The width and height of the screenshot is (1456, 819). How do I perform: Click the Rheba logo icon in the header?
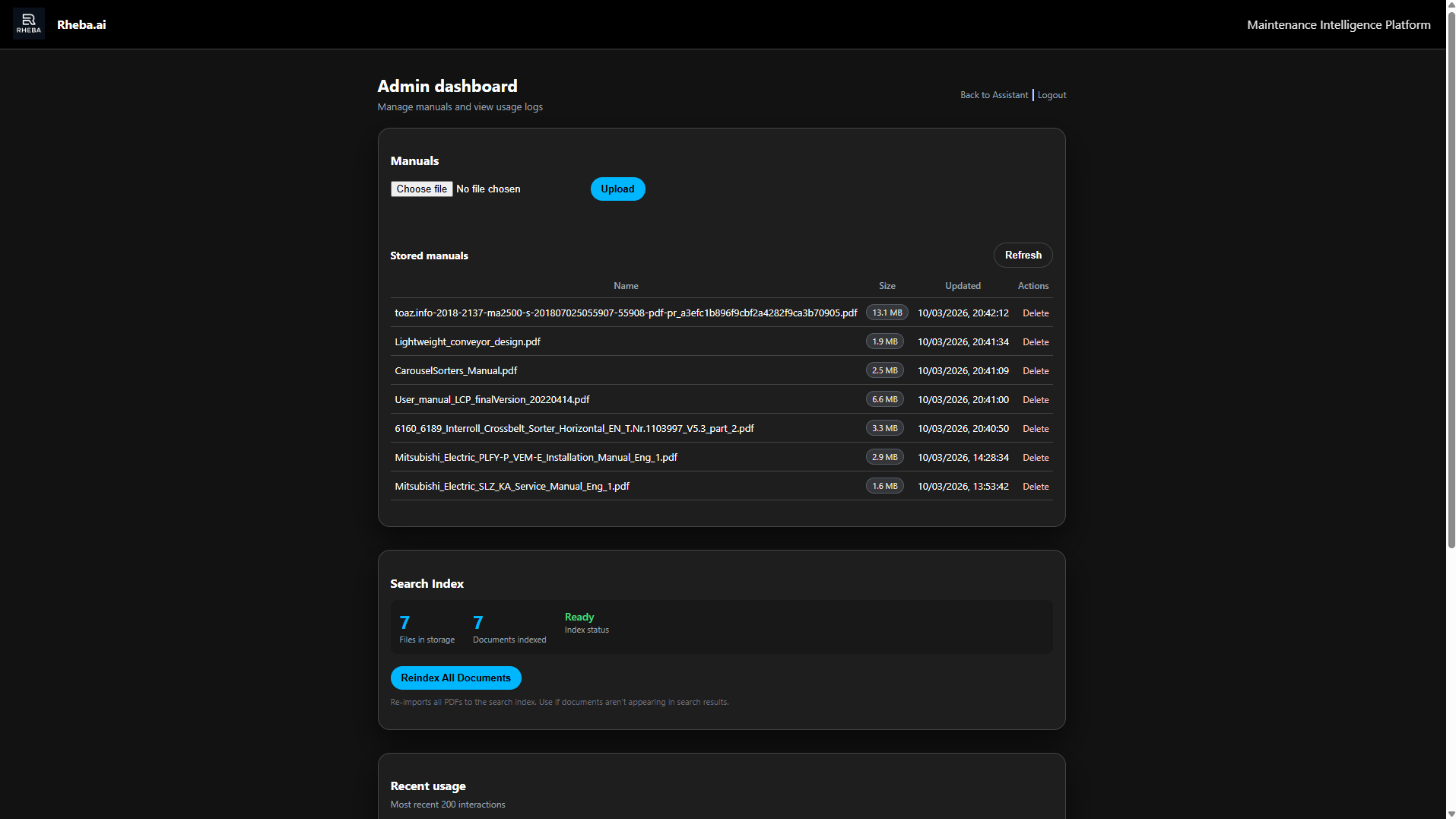(29, 23)
